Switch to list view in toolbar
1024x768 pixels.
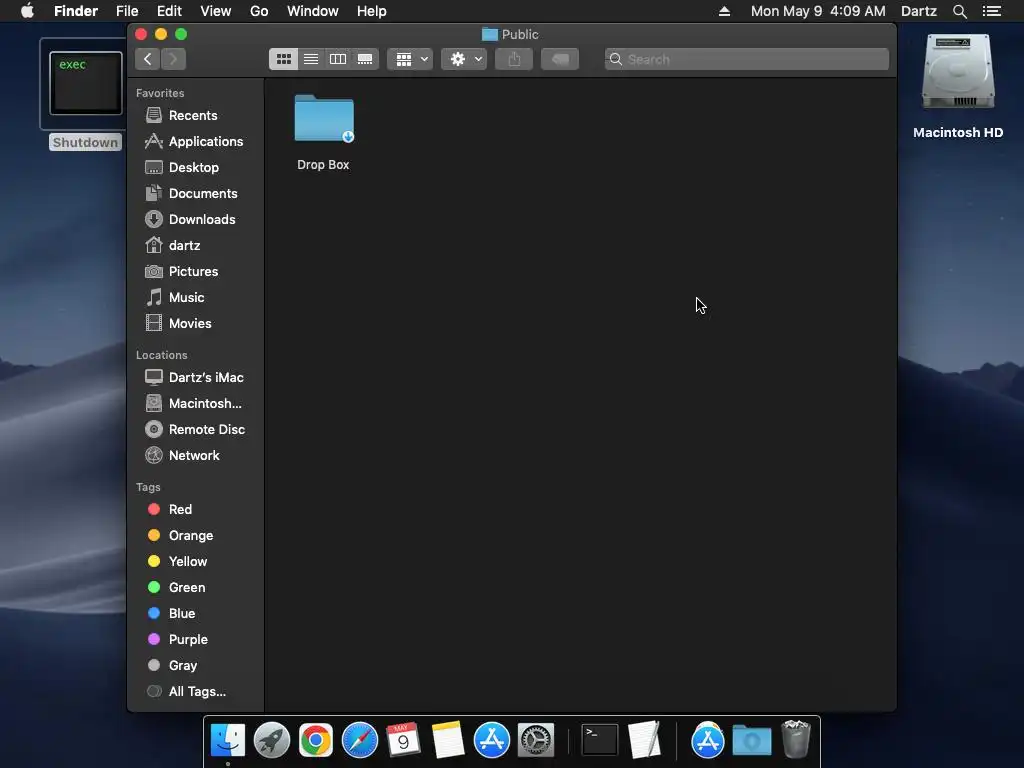click(311, 59)
